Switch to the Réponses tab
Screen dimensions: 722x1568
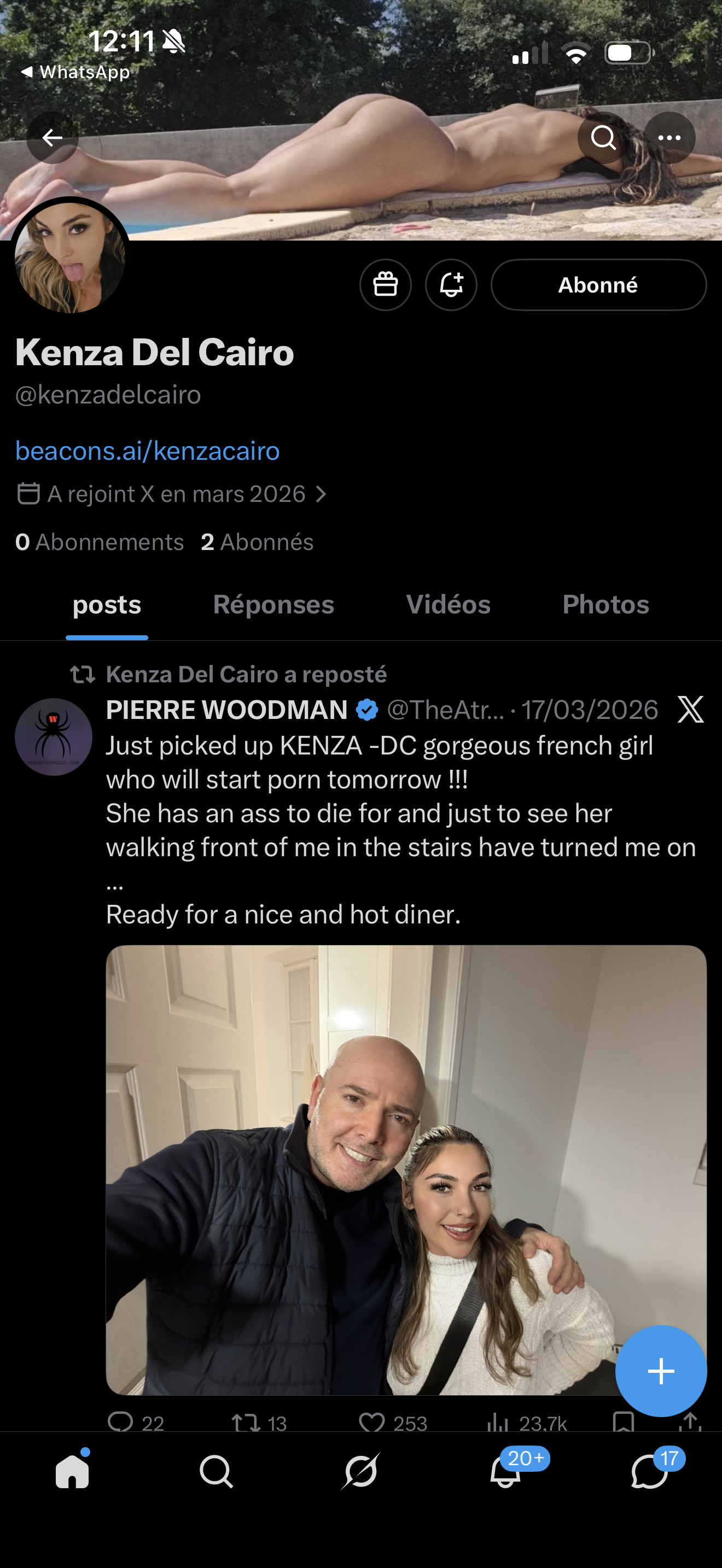point(273,605)
